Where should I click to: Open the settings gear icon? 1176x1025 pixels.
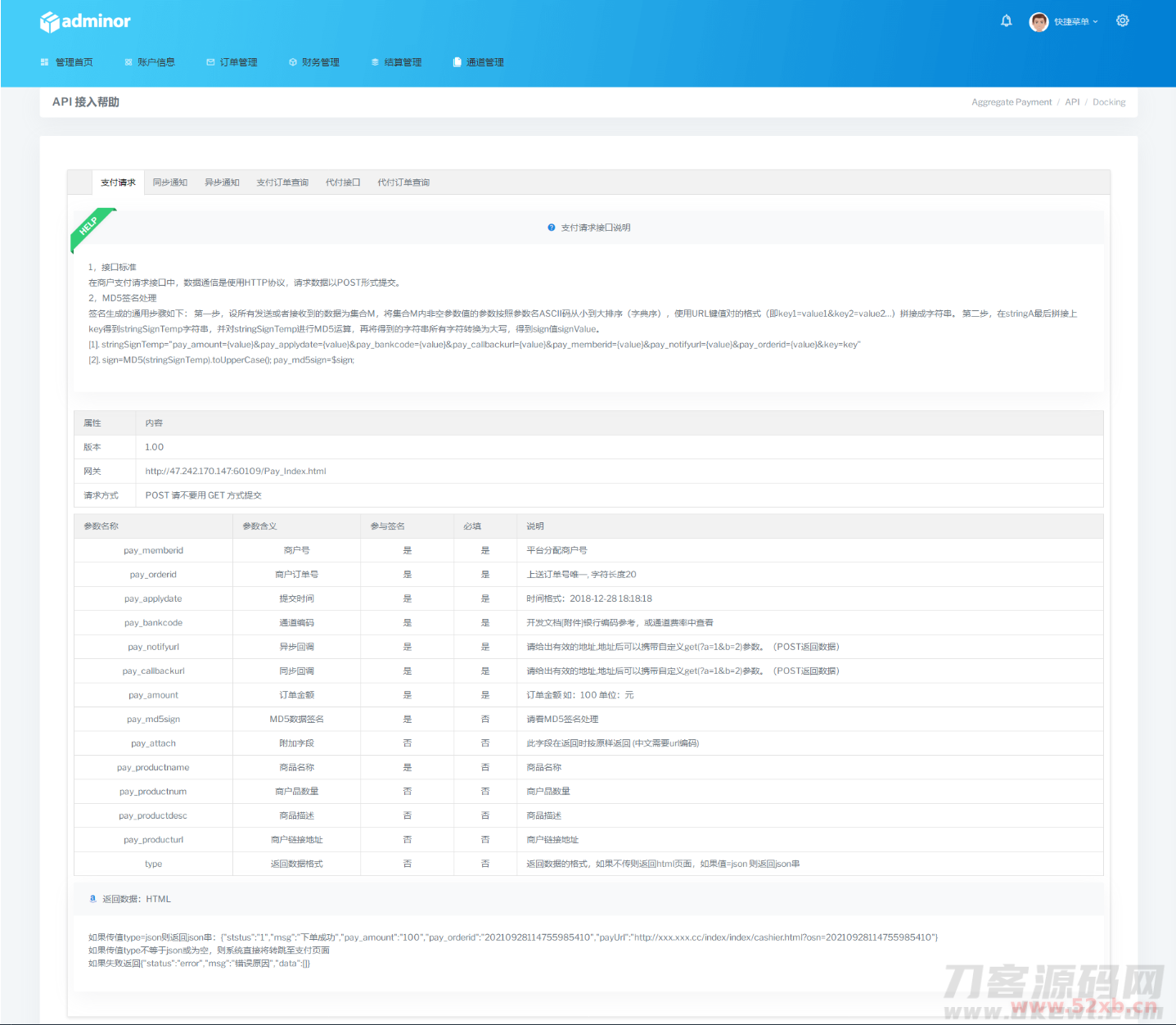1122,21
